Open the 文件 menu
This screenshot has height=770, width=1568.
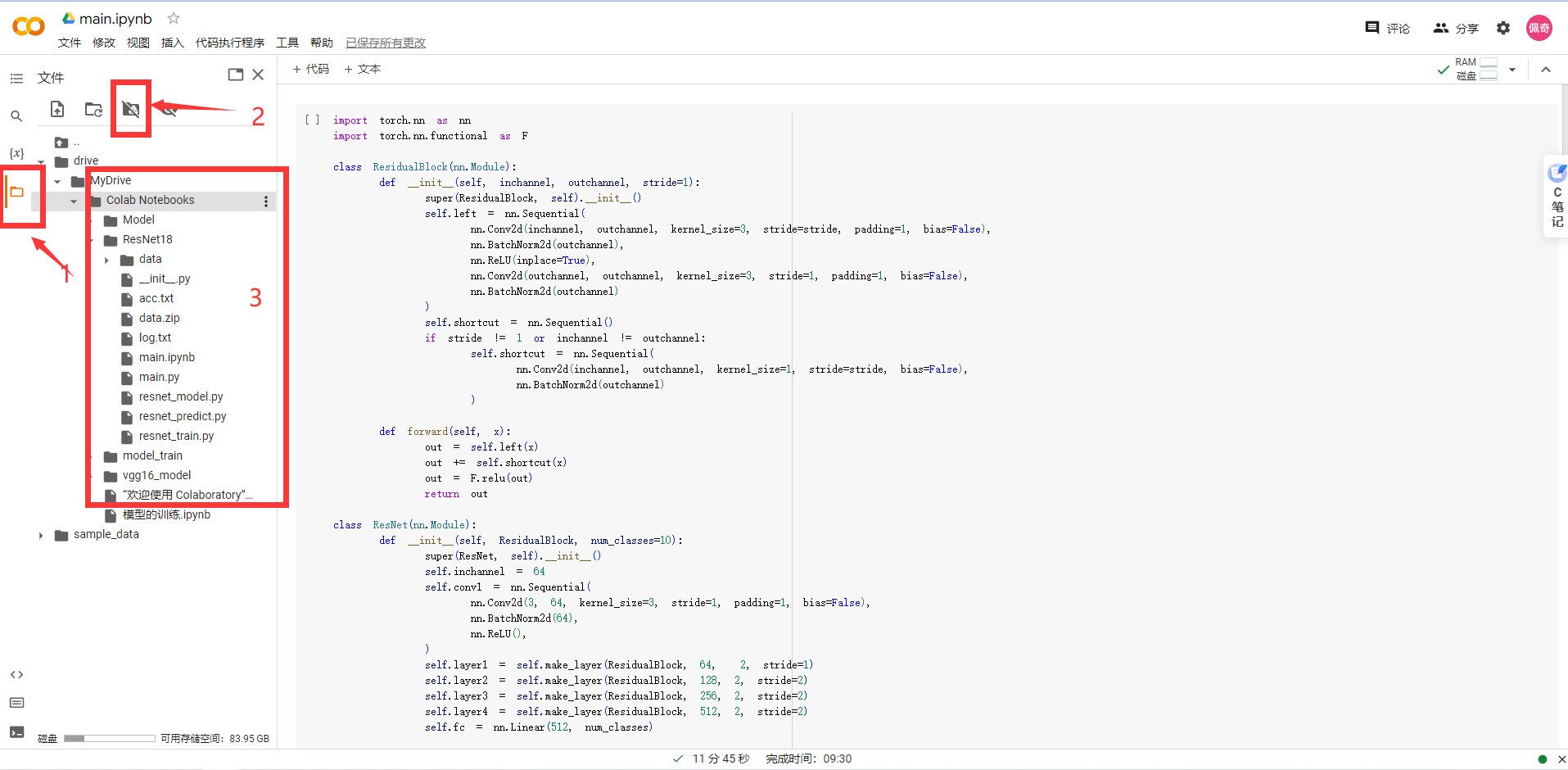coord(70,43)
